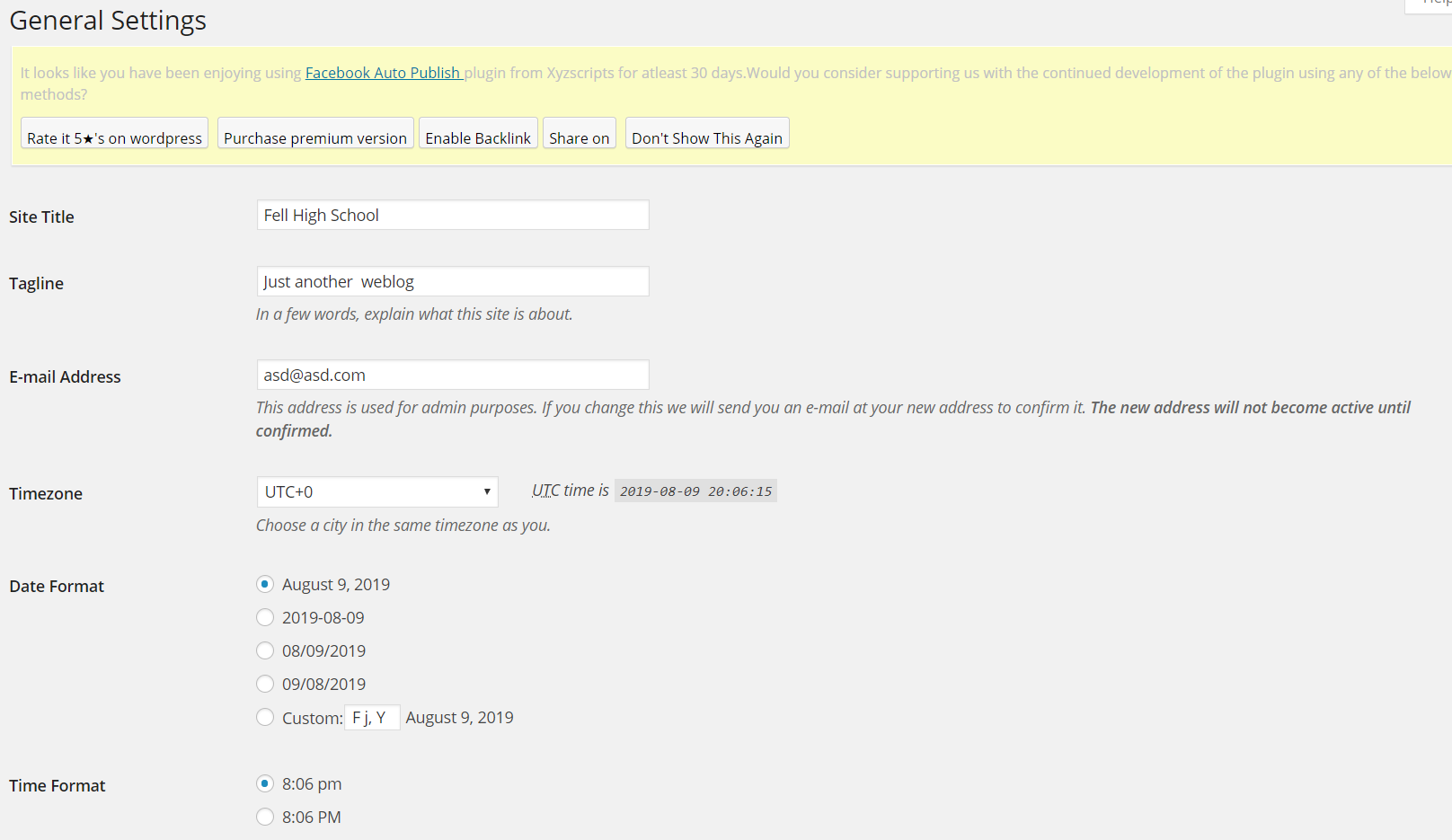This screenshot has height=840, width=1452.
Task: Click into the Tagline input field
Action: coord(452,282)
